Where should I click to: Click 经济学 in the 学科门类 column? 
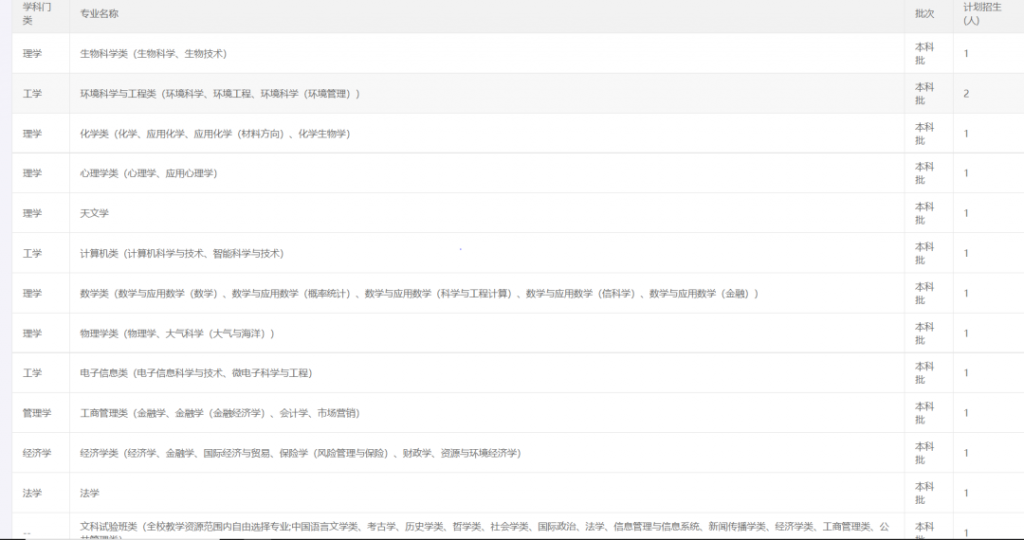tap(37, 453)
